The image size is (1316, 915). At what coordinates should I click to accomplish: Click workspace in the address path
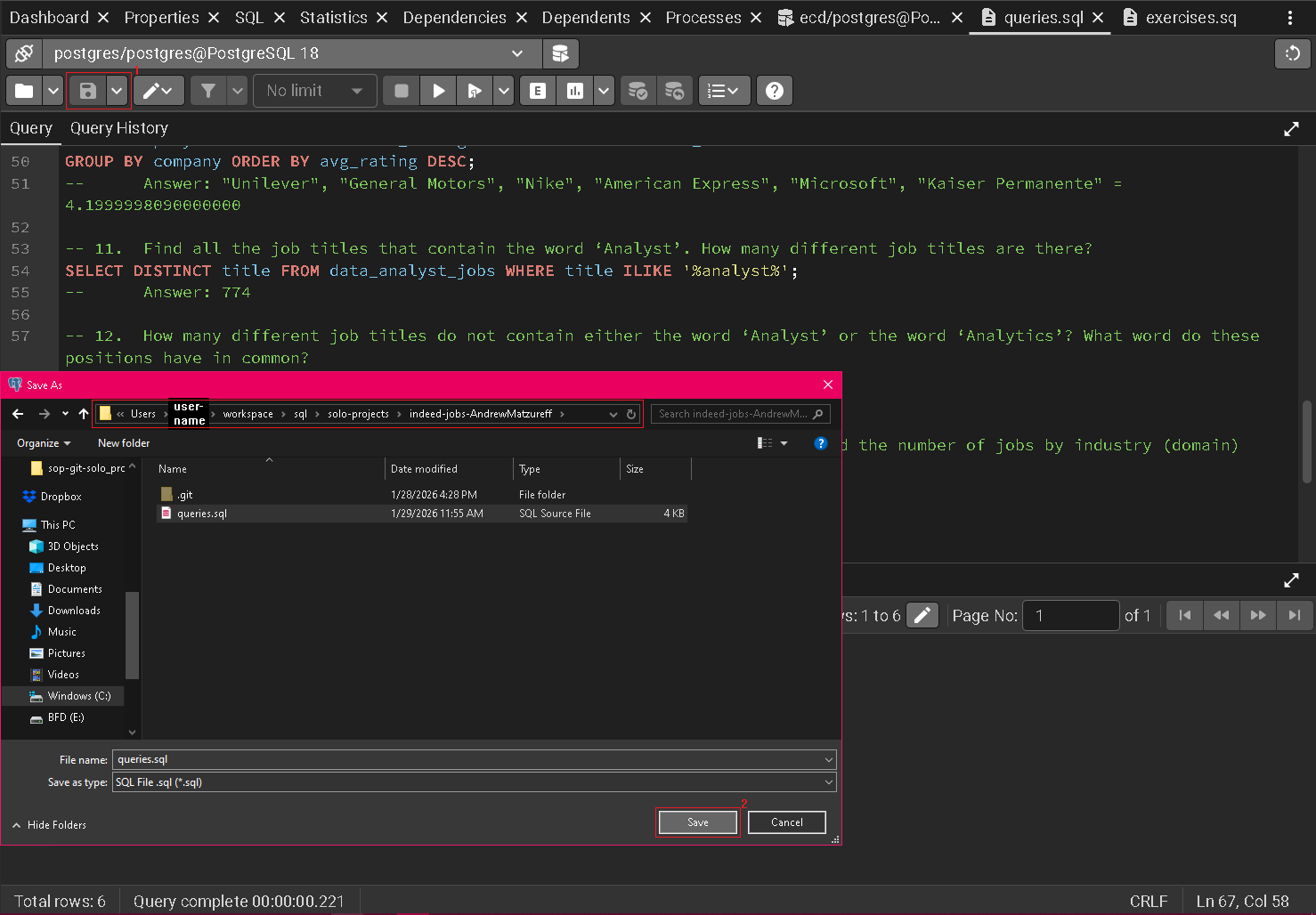(x=248, y=414)
